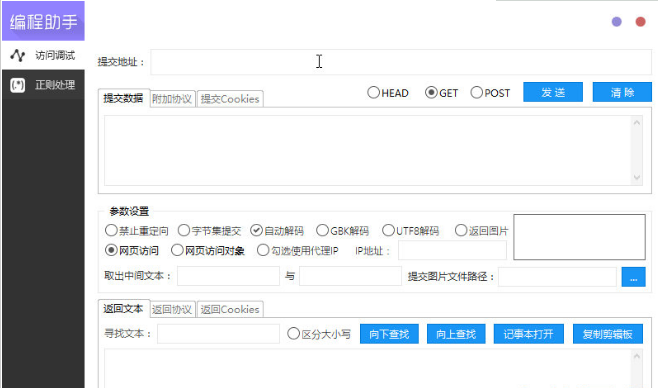The image size is (658, 388).
Task: Toggle the 自动解码 option
Action: (x=277, y=230)
